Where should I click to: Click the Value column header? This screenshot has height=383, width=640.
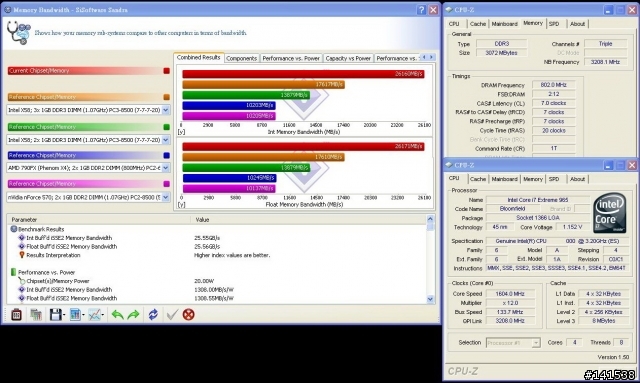point(308,220)
